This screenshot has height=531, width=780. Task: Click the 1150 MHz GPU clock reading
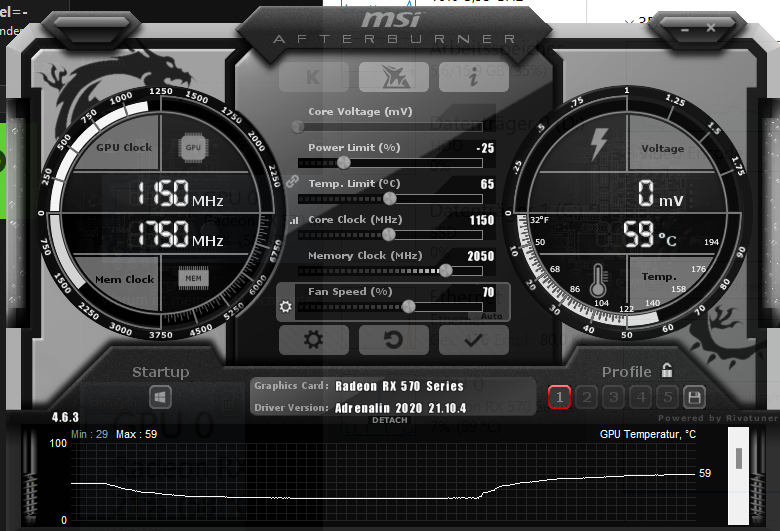[180, 193]
